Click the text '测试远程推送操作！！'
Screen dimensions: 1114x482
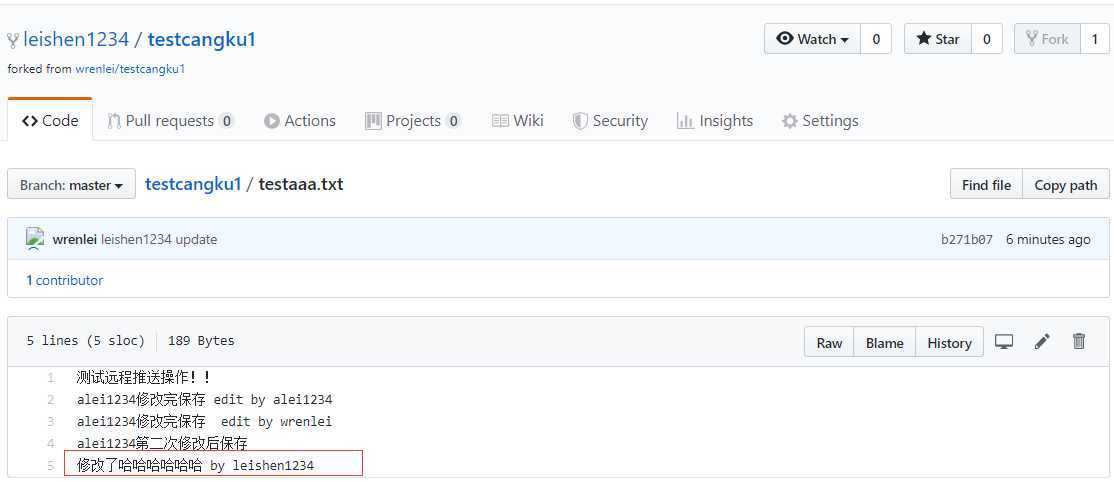click(x=144, y=377)
